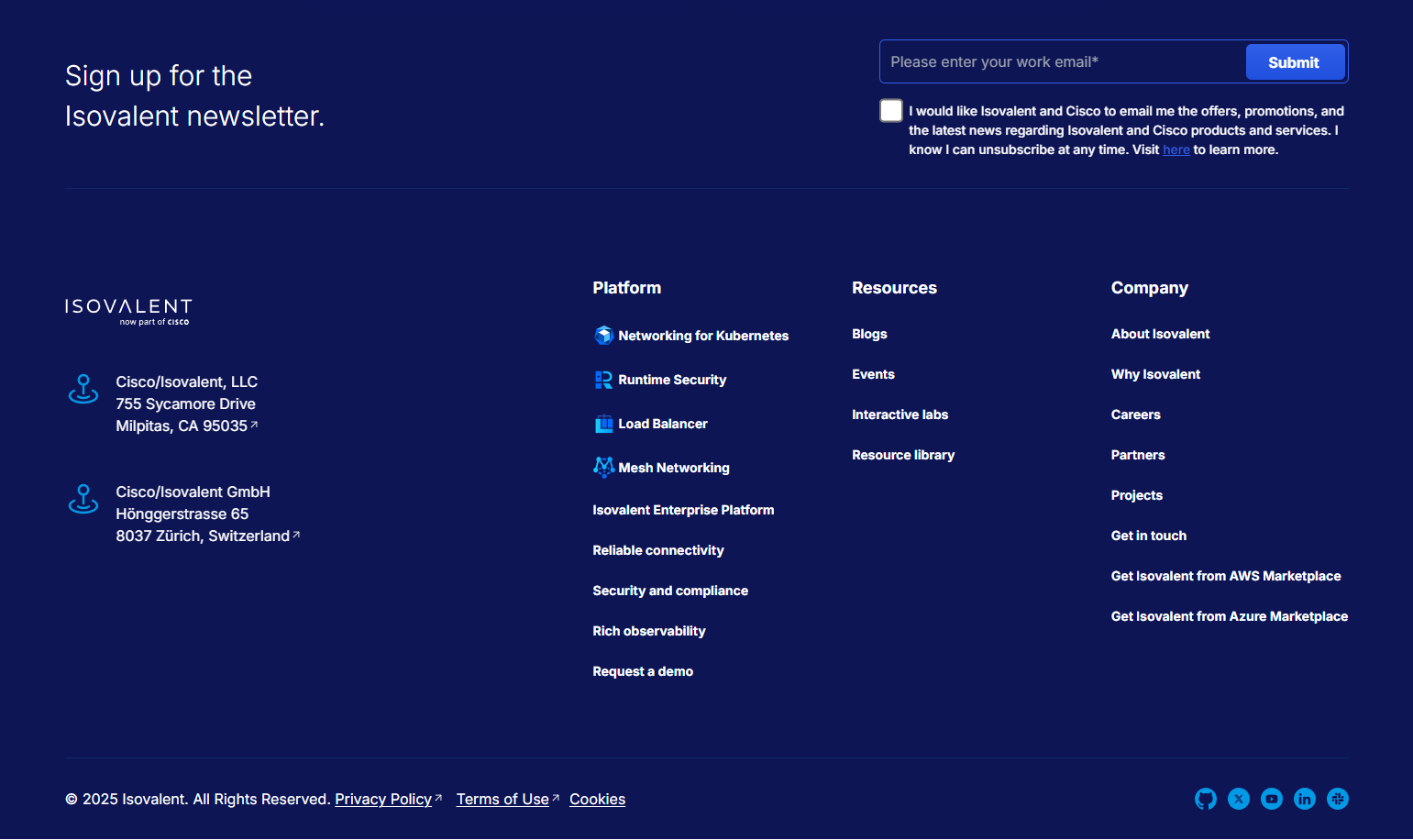
Task: Open the 'here' unsubscribe link
Action: tap(1176, 149)
